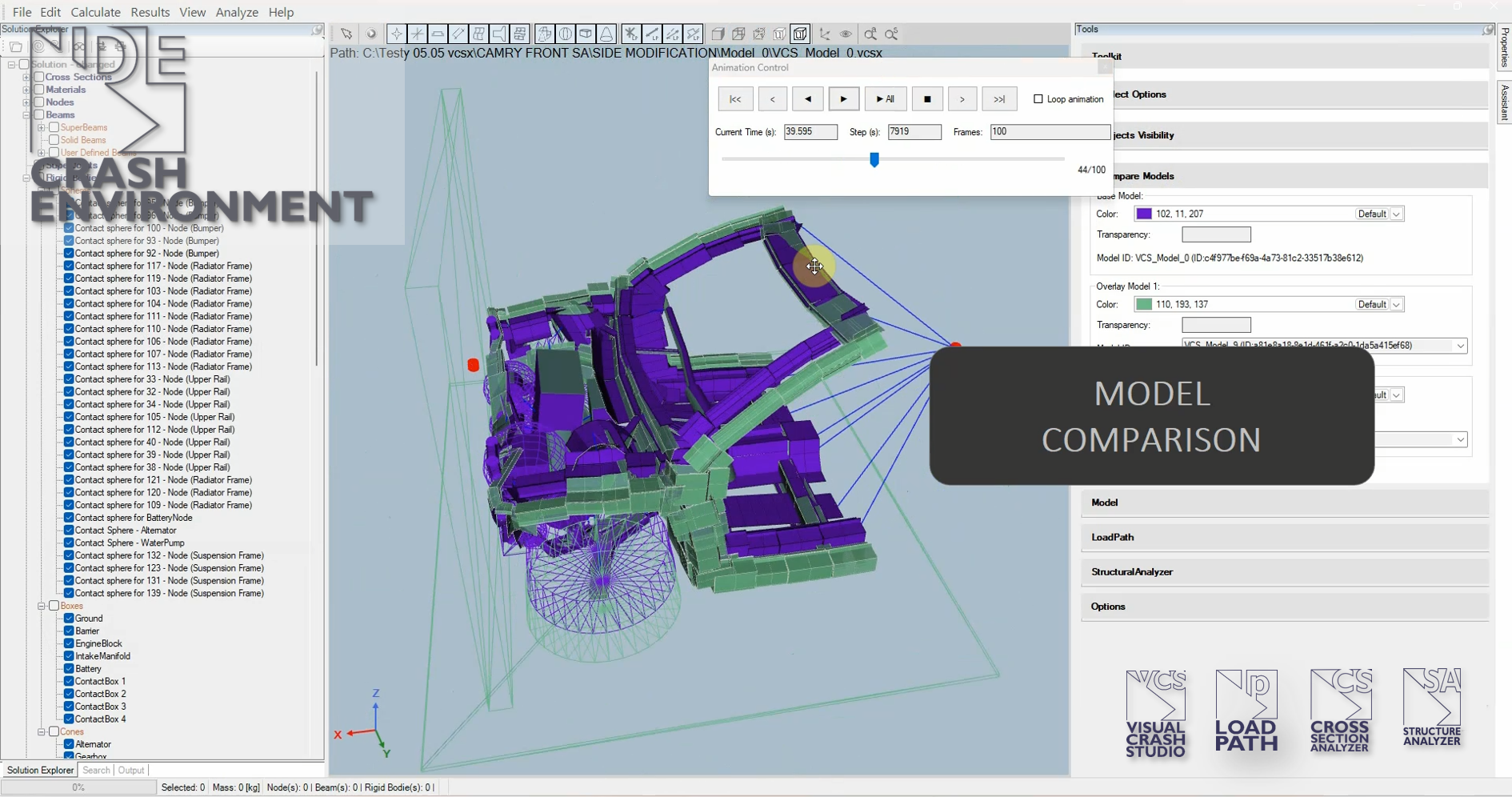Open the File menu

click(x=22, y=12)
